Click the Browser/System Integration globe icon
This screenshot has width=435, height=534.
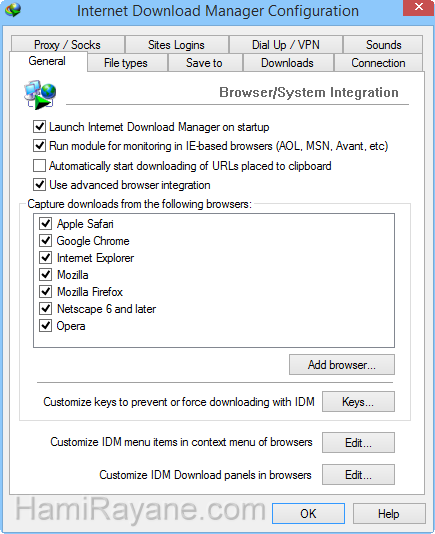pos(40,95)
